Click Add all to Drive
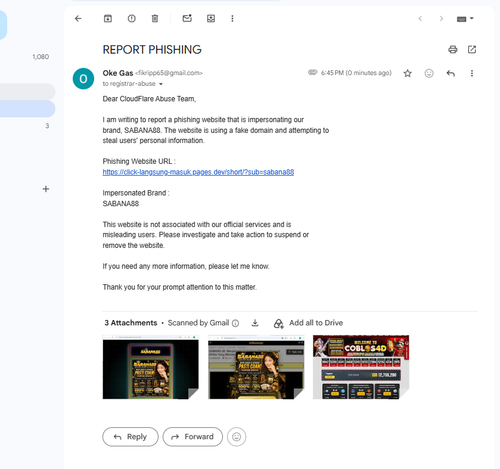This screenshot has height=469, width=500. click(x=308, y=323)
